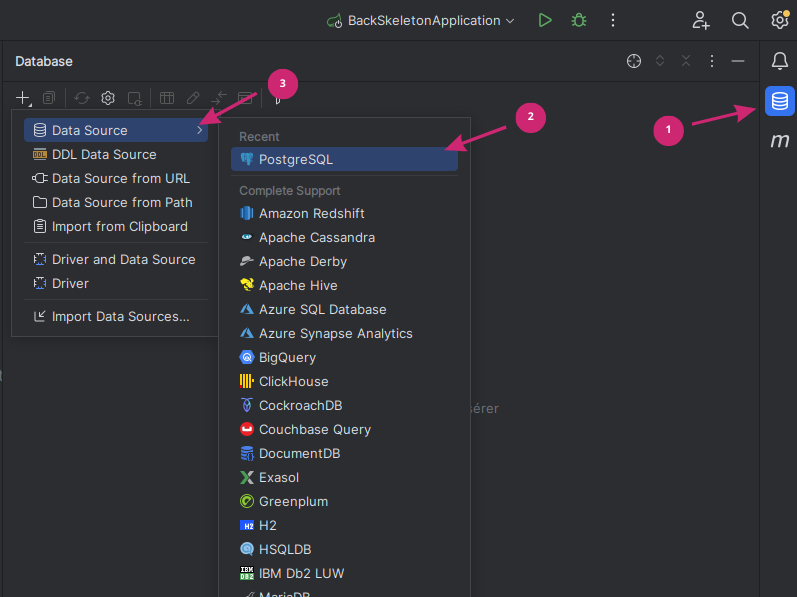Select Amazon Redshift data source
The height and width of the screenshot is (597, 797).
pos(344,213)
